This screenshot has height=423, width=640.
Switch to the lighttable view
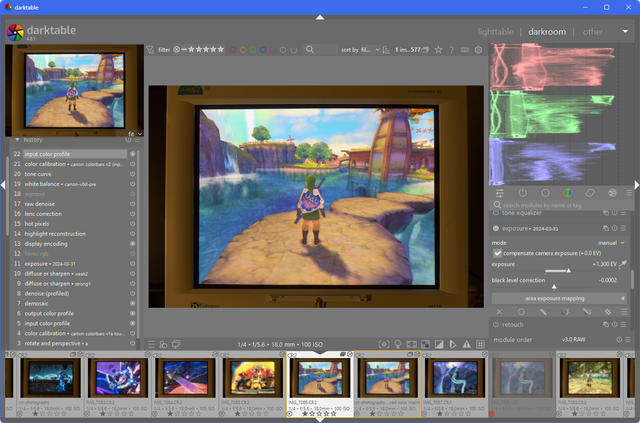pos(496,31)
